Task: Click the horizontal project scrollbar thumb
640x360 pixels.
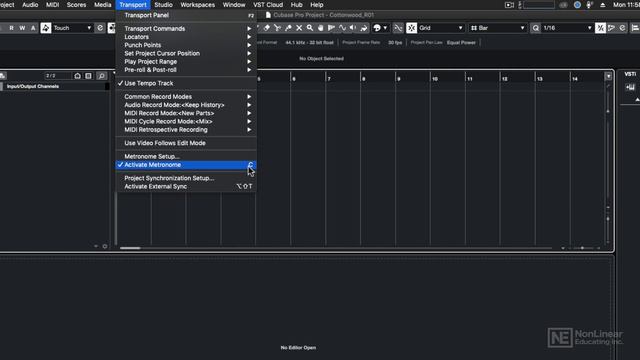Action: pos(130,248)
